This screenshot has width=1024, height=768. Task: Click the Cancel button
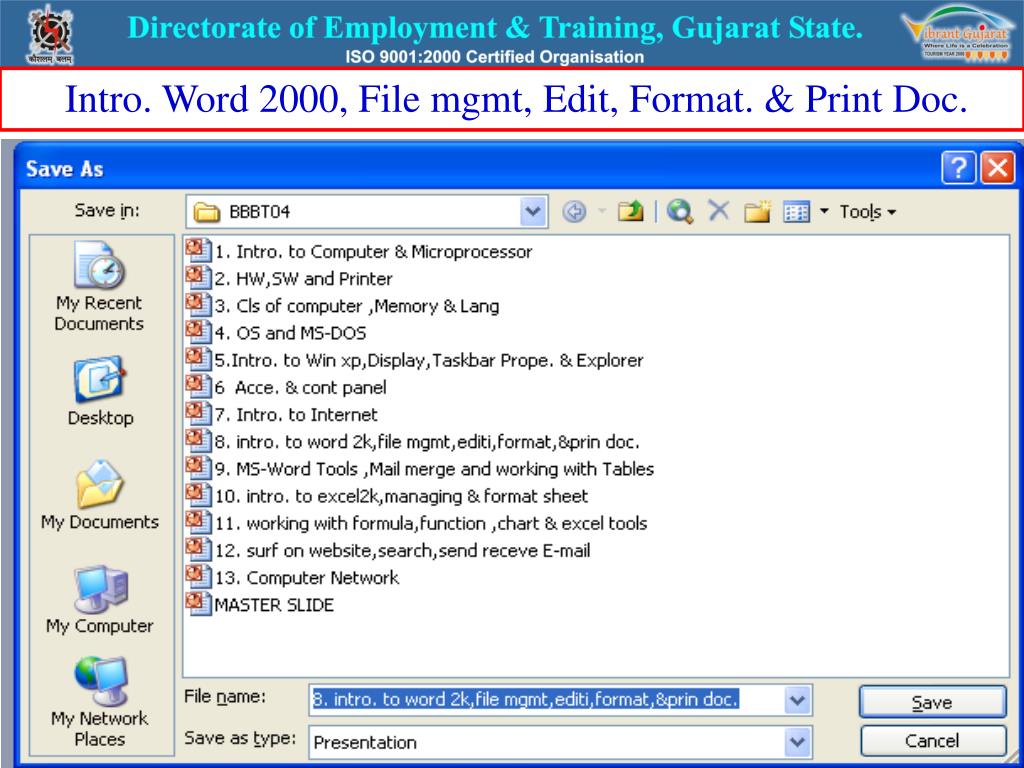click(x=933, y=741)
